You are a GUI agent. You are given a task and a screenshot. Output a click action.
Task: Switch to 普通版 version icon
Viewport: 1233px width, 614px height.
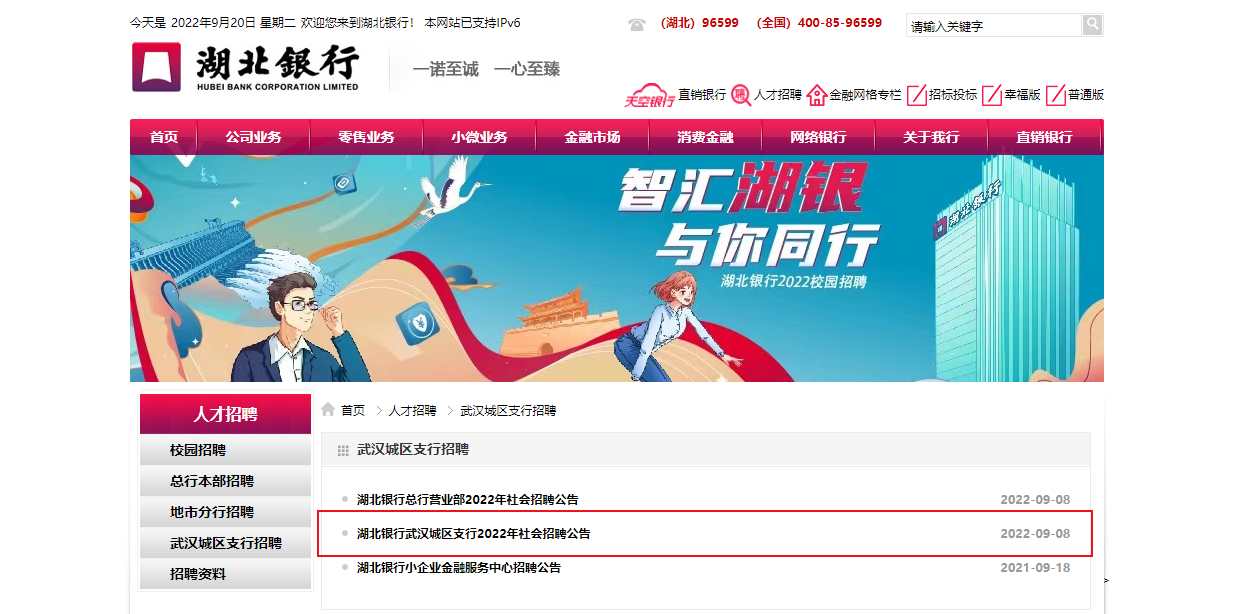click(x=1056, y=95)
